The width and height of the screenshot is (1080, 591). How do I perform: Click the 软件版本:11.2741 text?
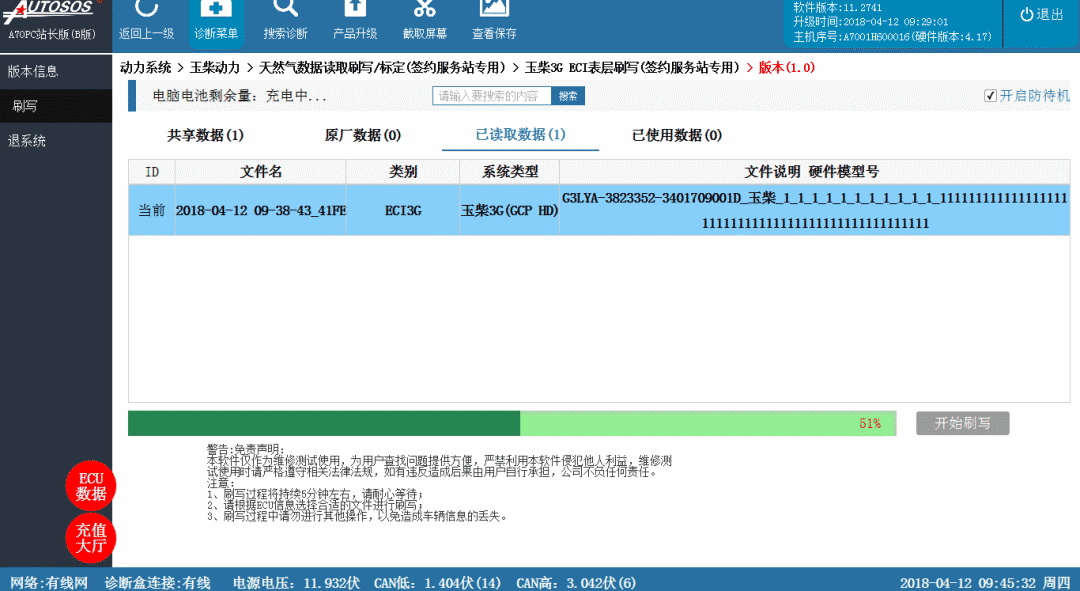837,8
